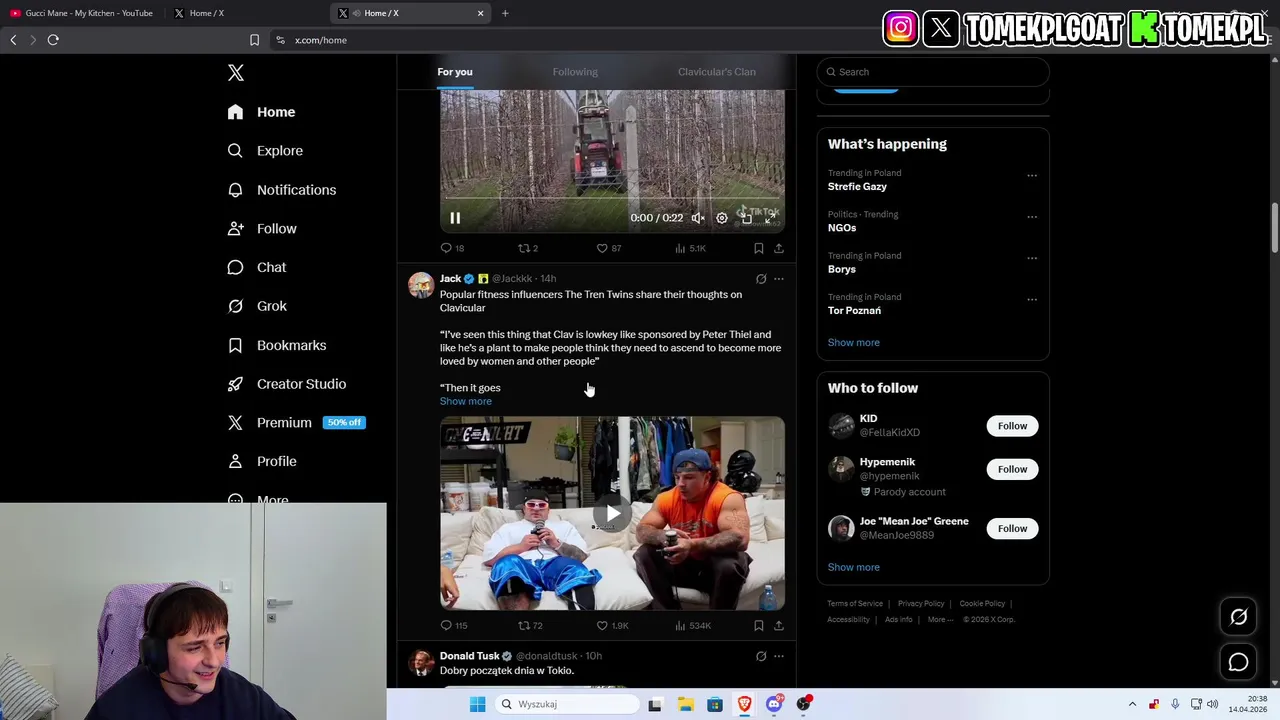1280x720 pixels.
Task: Show more under What's happening
Action: [x=854, y=343]
